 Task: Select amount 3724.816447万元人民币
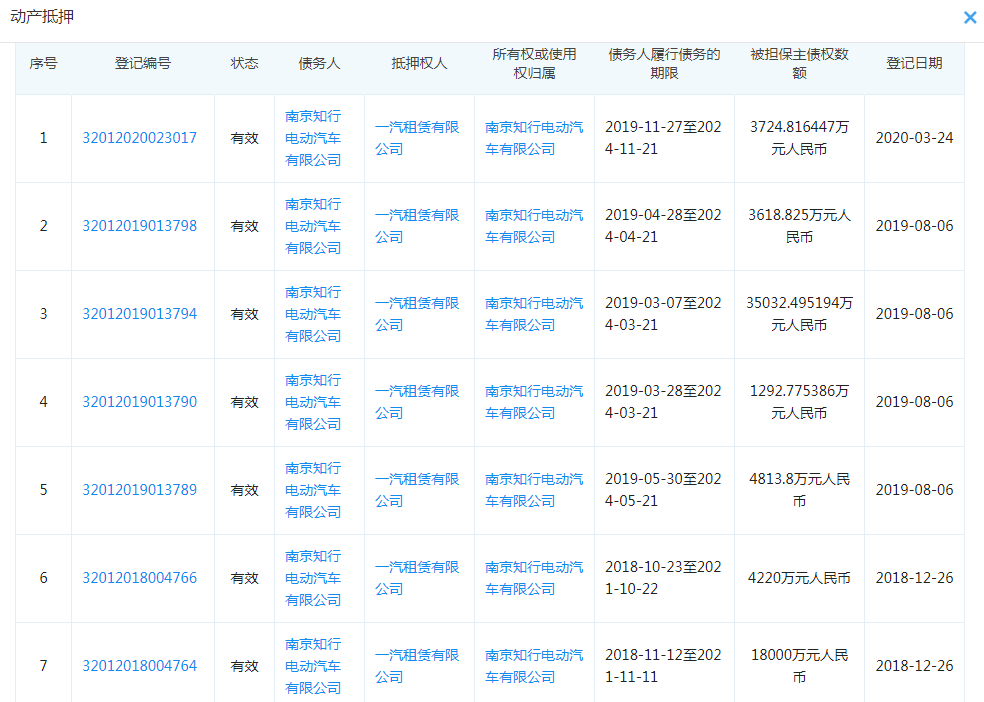[x=799, y=138]
